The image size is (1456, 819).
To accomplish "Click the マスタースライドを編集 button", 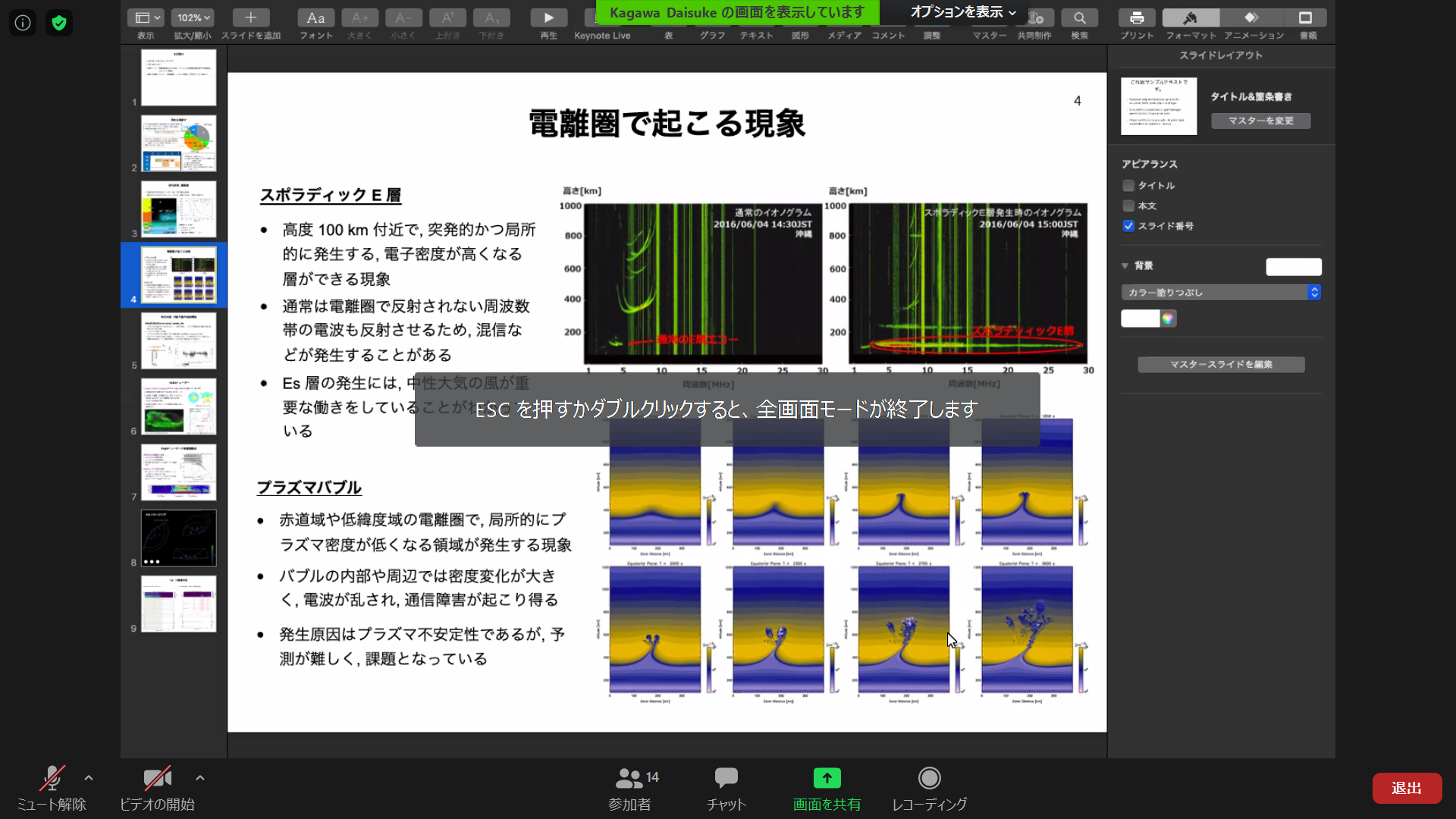I will [1221, 365].
